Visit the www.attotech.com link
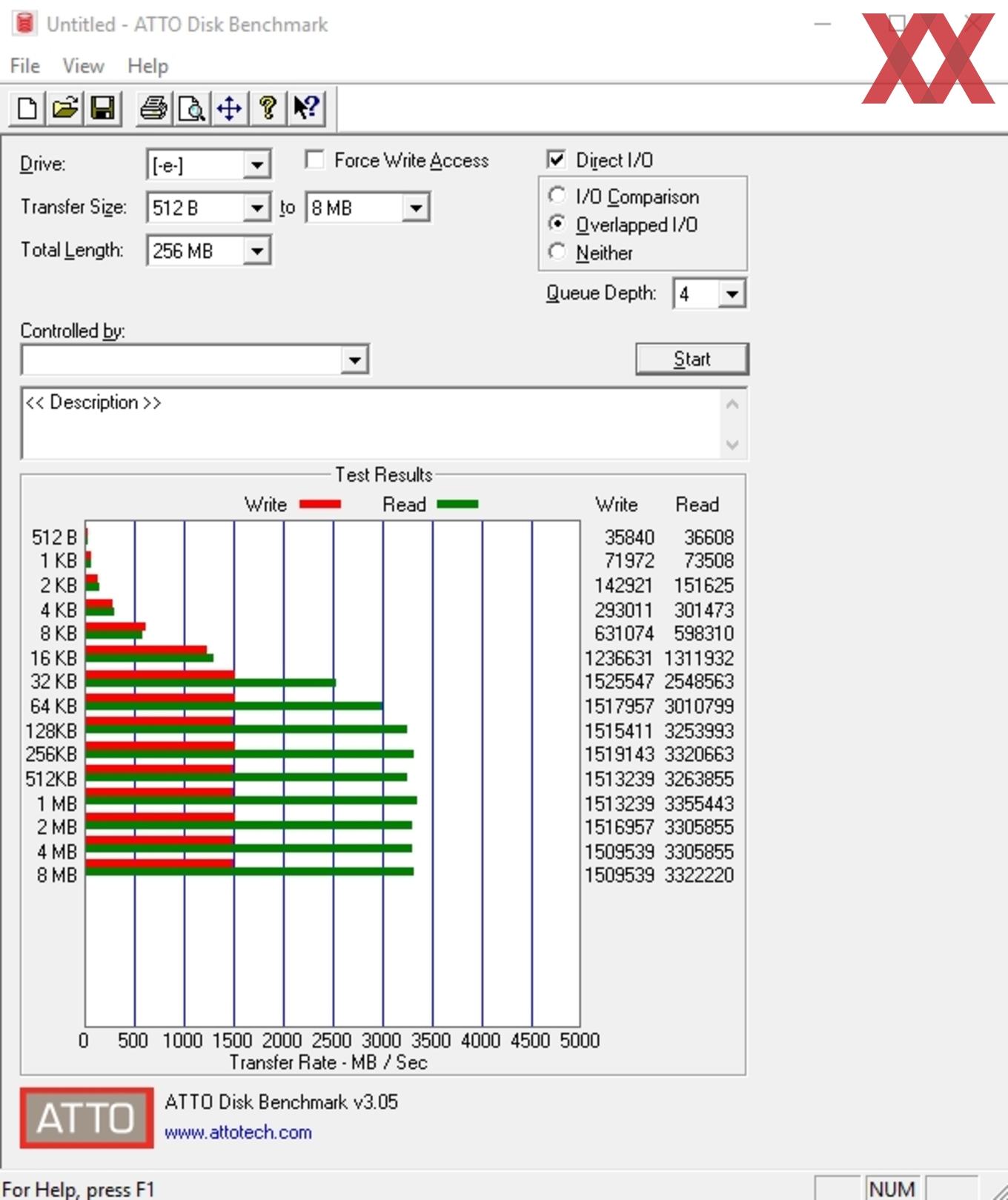This screenshot has height=1200, width=1008. click(x=238, y=1133)
